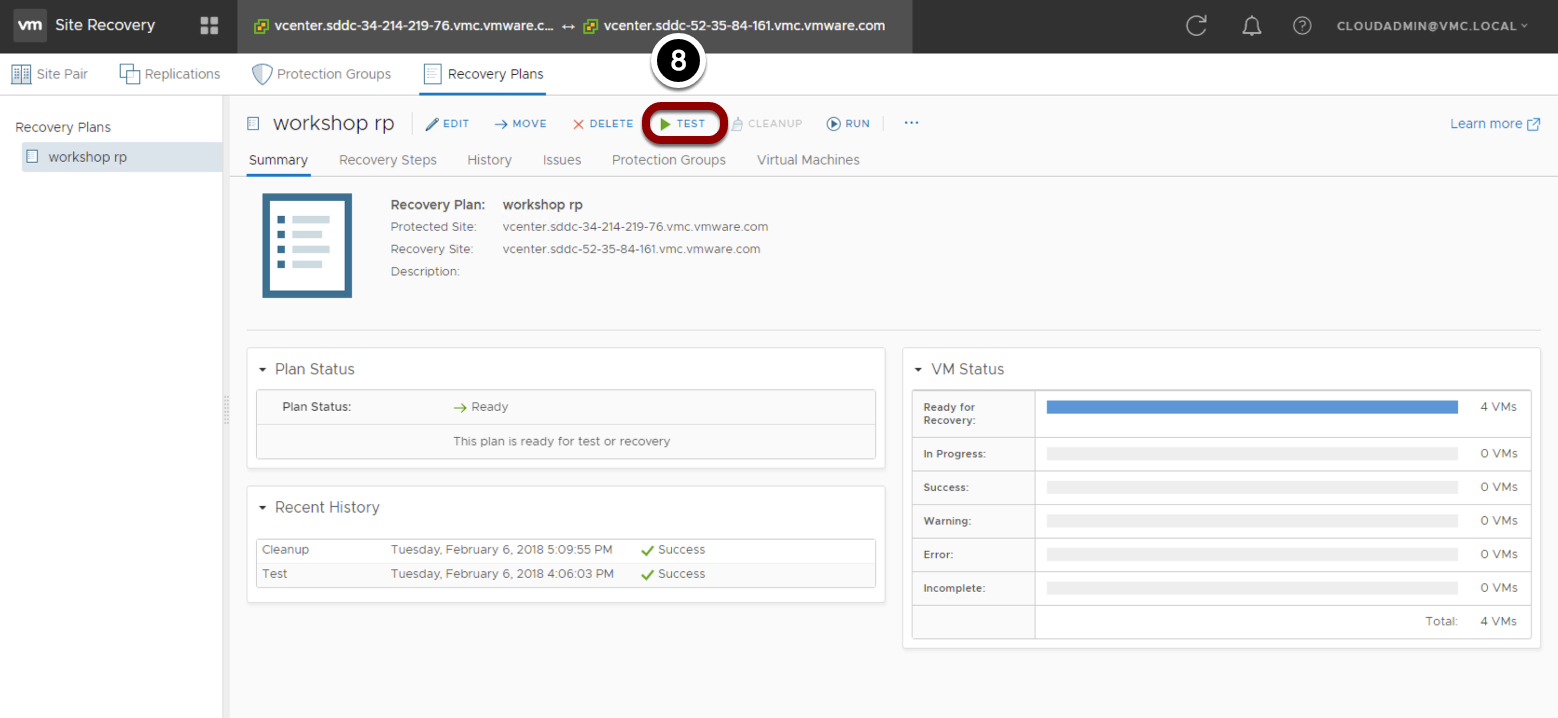Viewport: 1558px width, 718px height.
Task: Open the help question mark icon
Action: 1302,26
